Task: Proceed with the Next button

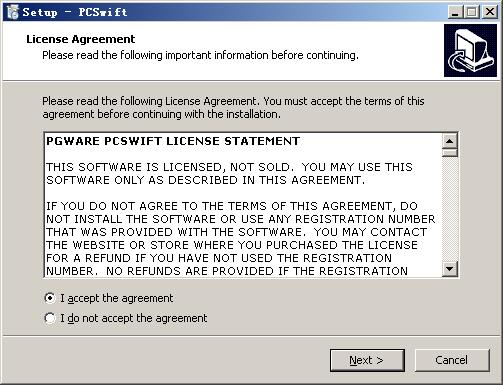Action: pyautogui.click(x=367, y=360)
